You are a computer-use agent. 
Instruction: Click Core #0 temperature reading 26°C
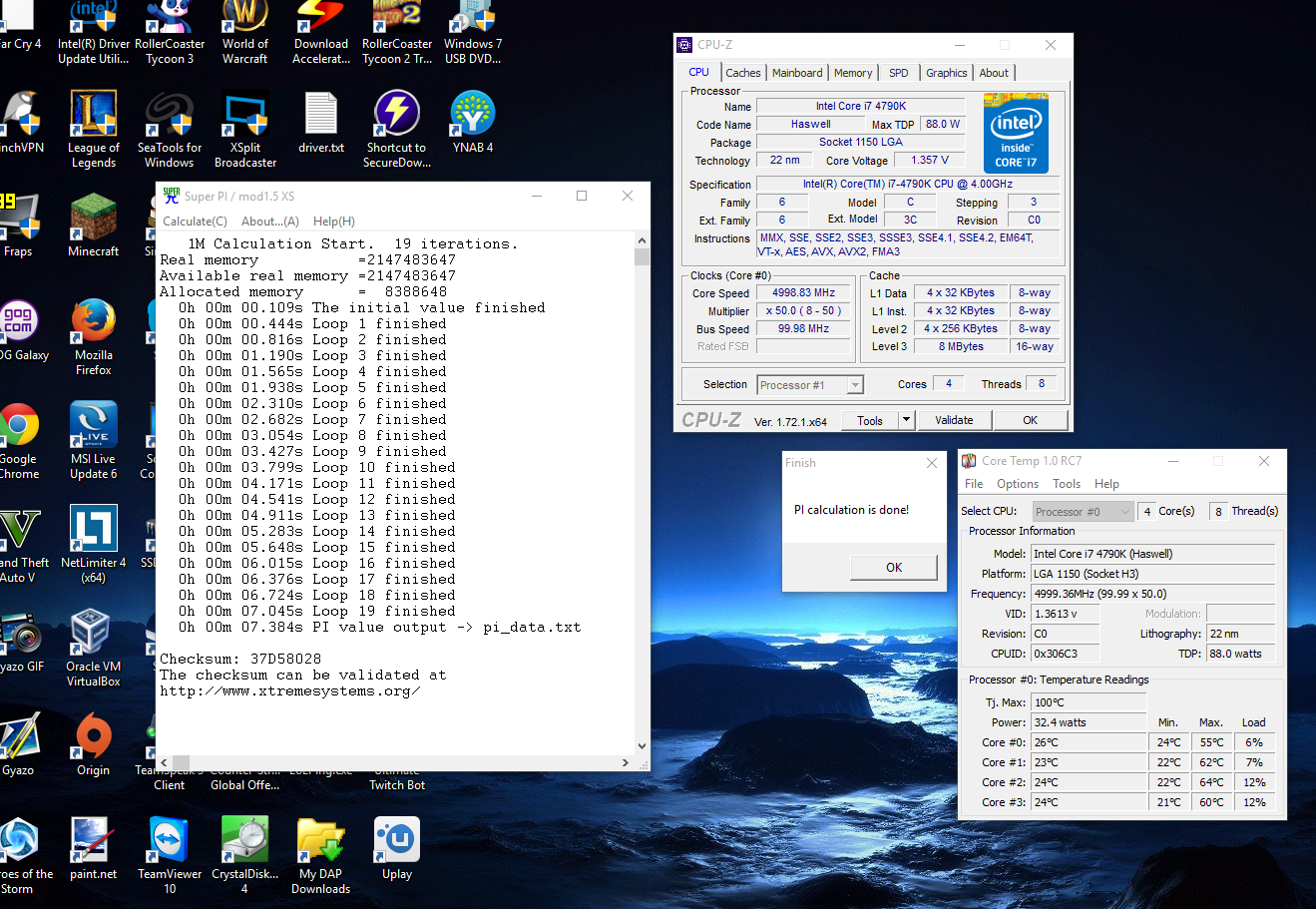tap(1089, 742)
